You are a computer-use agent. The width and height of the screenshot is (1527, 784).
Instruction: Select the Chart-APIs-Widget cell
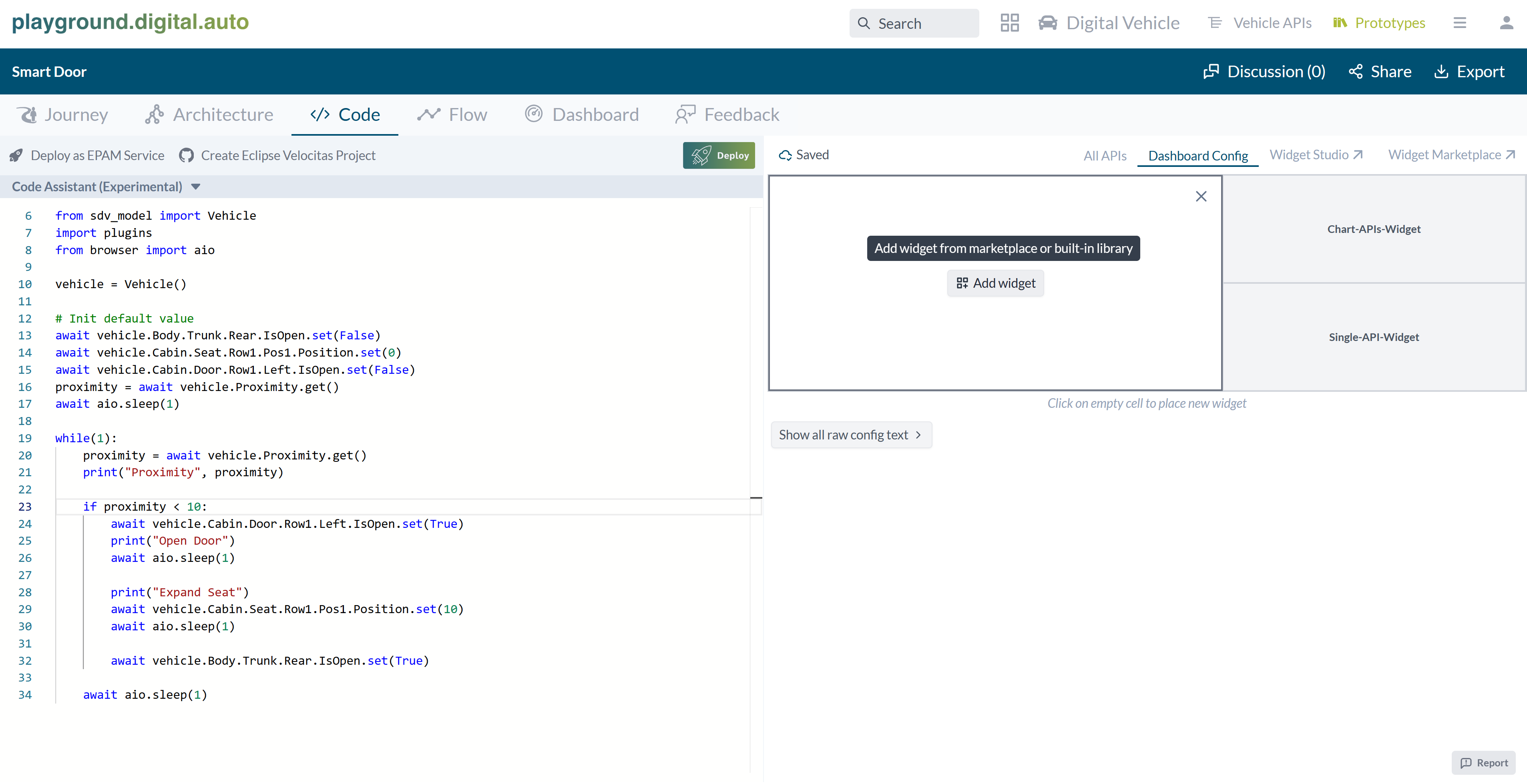tap(1374, 229)
